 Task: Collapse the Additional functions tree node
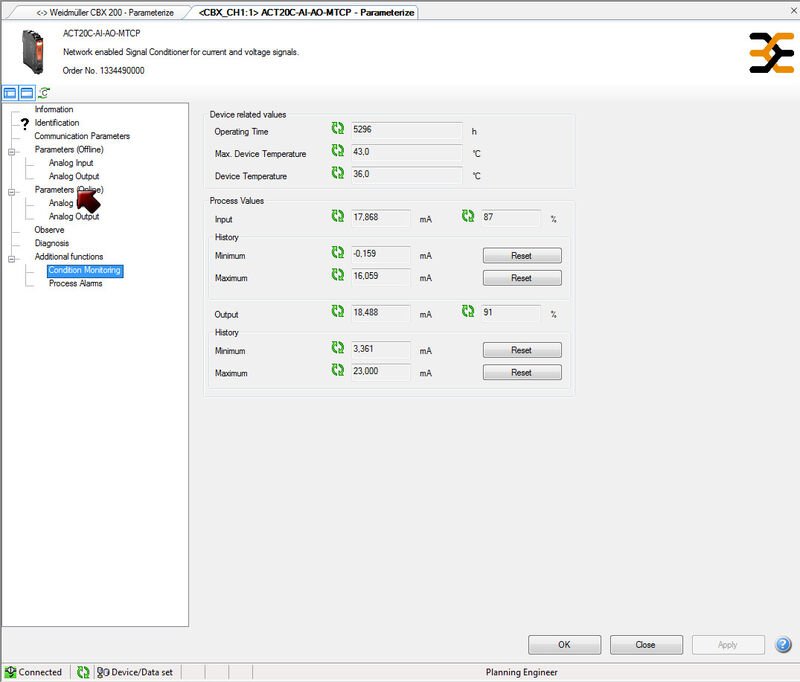tap(11, 259)
